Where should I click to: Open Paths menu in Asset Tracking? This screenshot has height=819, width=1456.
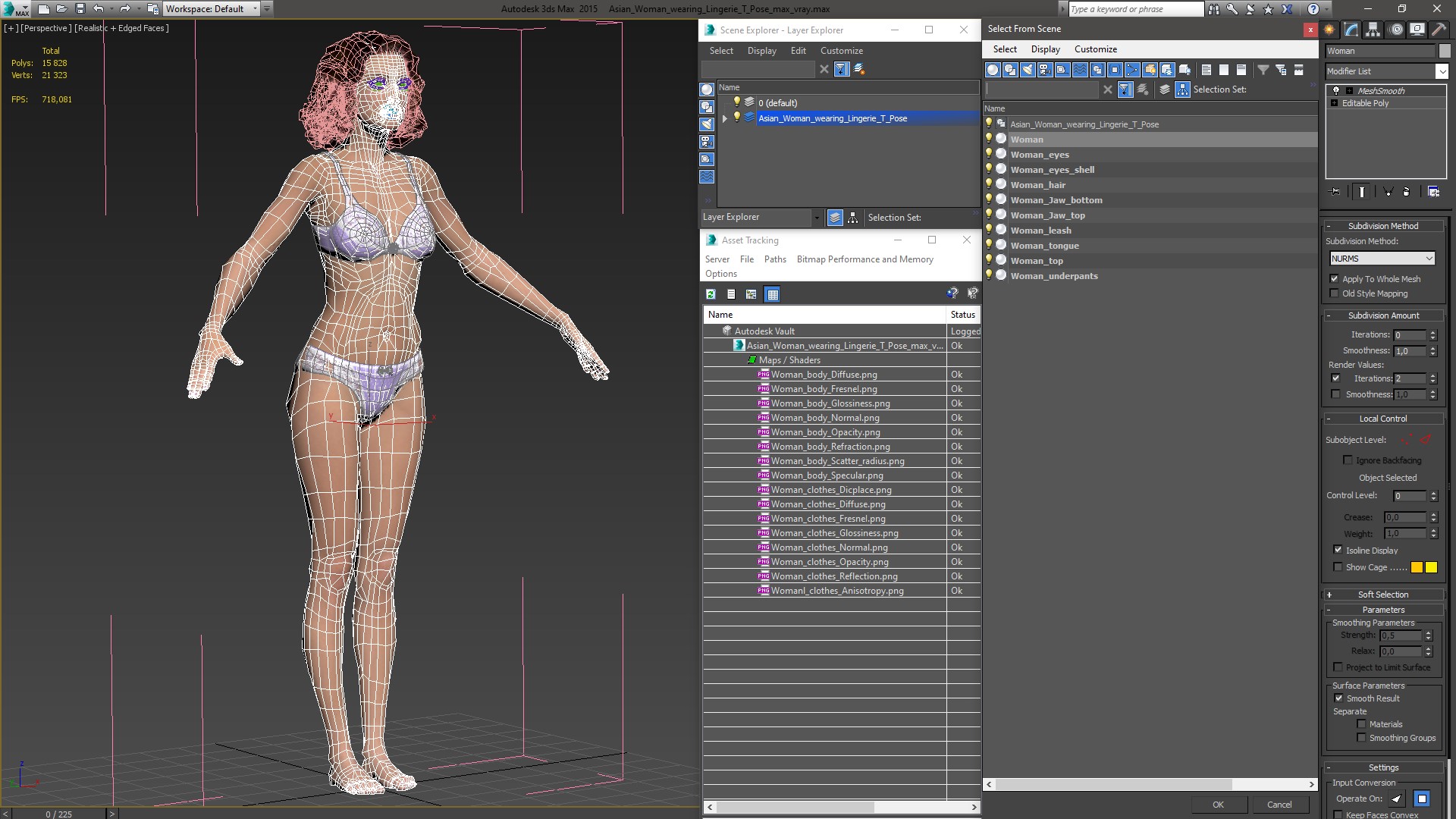click(x=775, y=259)
